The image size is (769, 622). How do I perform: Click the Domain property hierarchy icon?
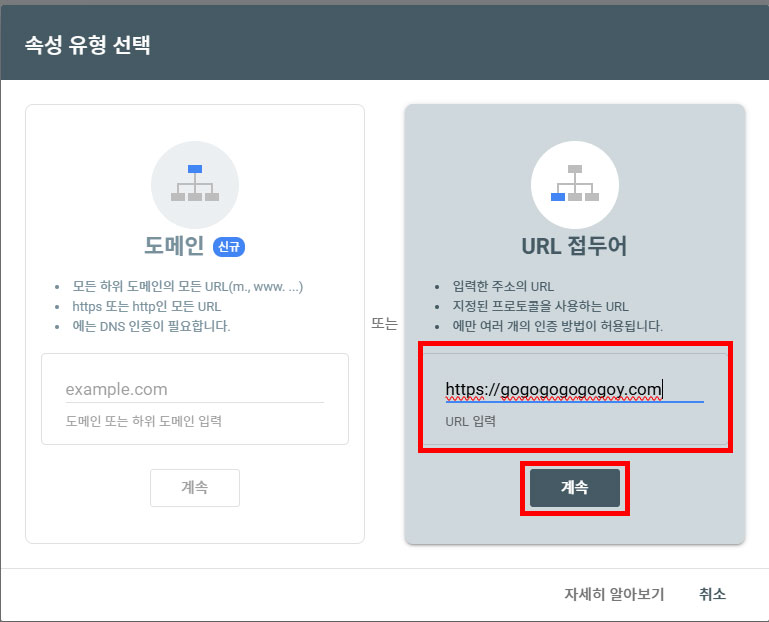coord(195,184)
